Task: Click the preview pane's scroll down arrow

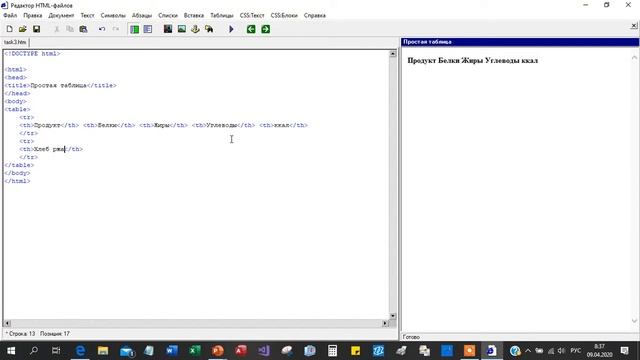Action: tap(634, 321)
